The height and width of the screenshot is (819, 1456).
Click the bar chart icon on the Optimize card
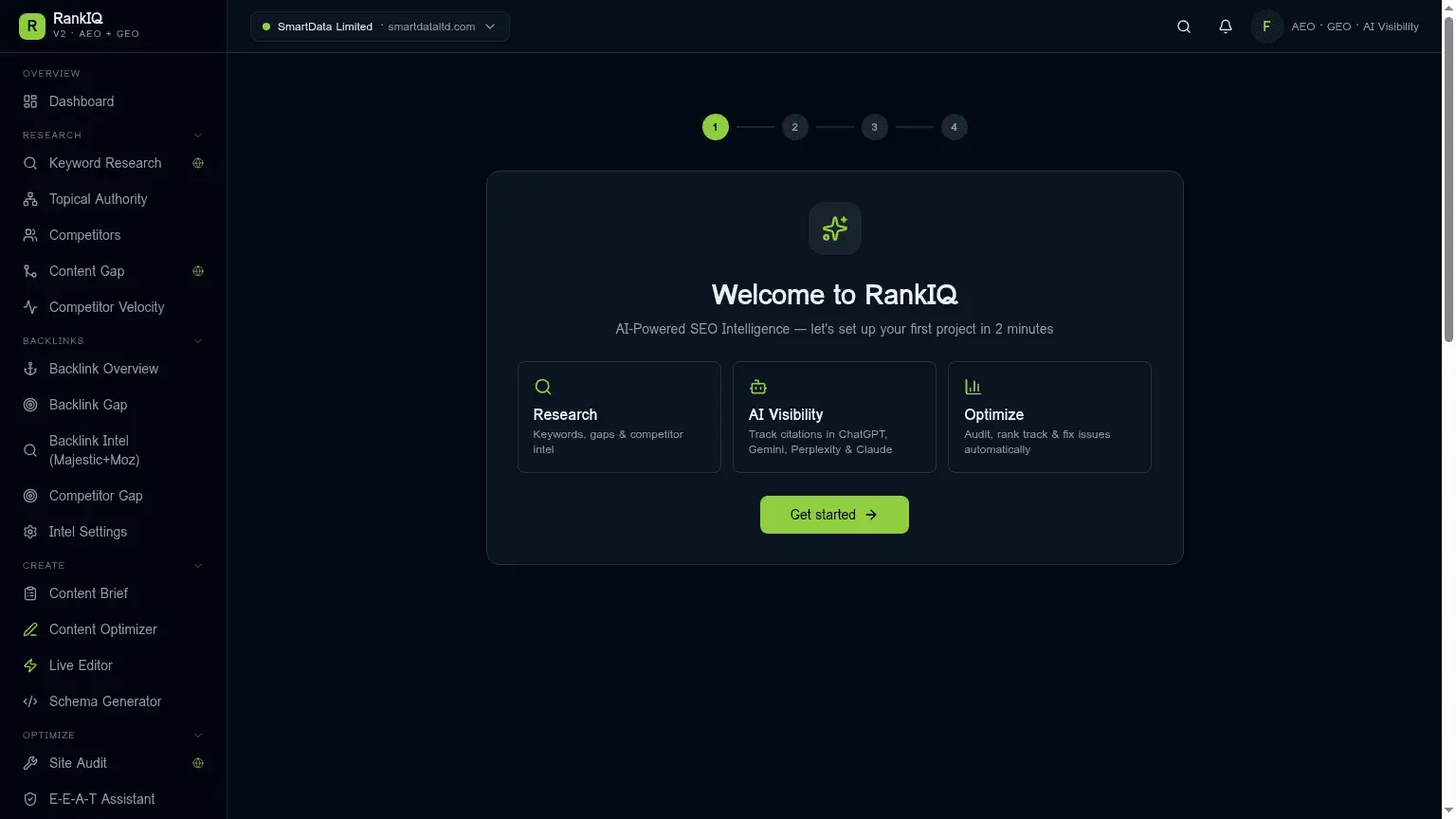click(x=973, y=387)
